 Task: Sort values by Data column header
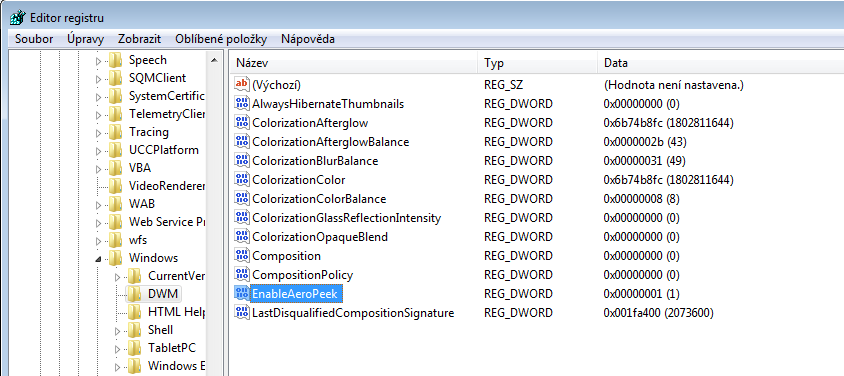coord(721,63)
